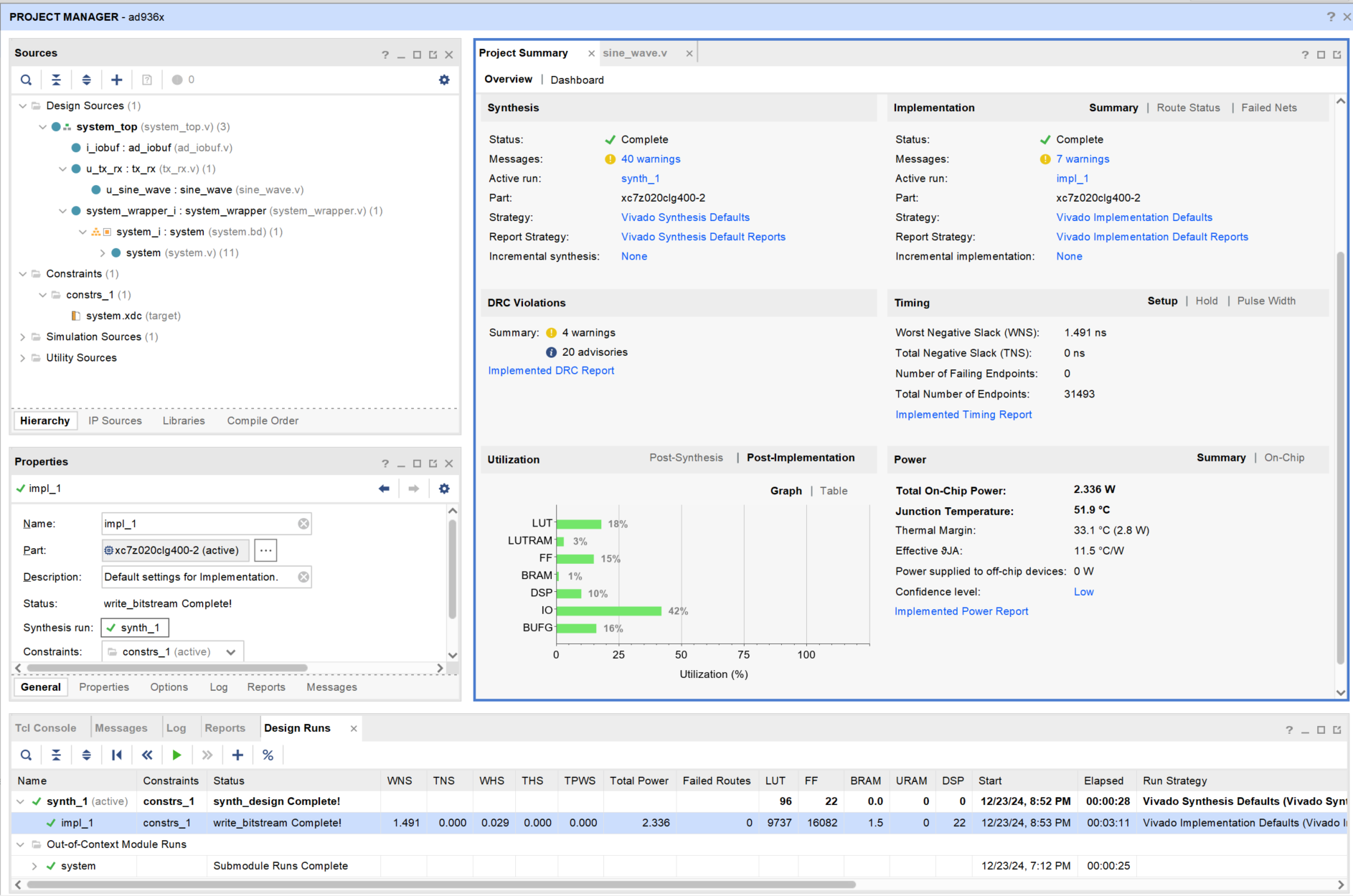1353x896 pixels.
Task: Add sources with the plus icon
Action: point(117,80)
